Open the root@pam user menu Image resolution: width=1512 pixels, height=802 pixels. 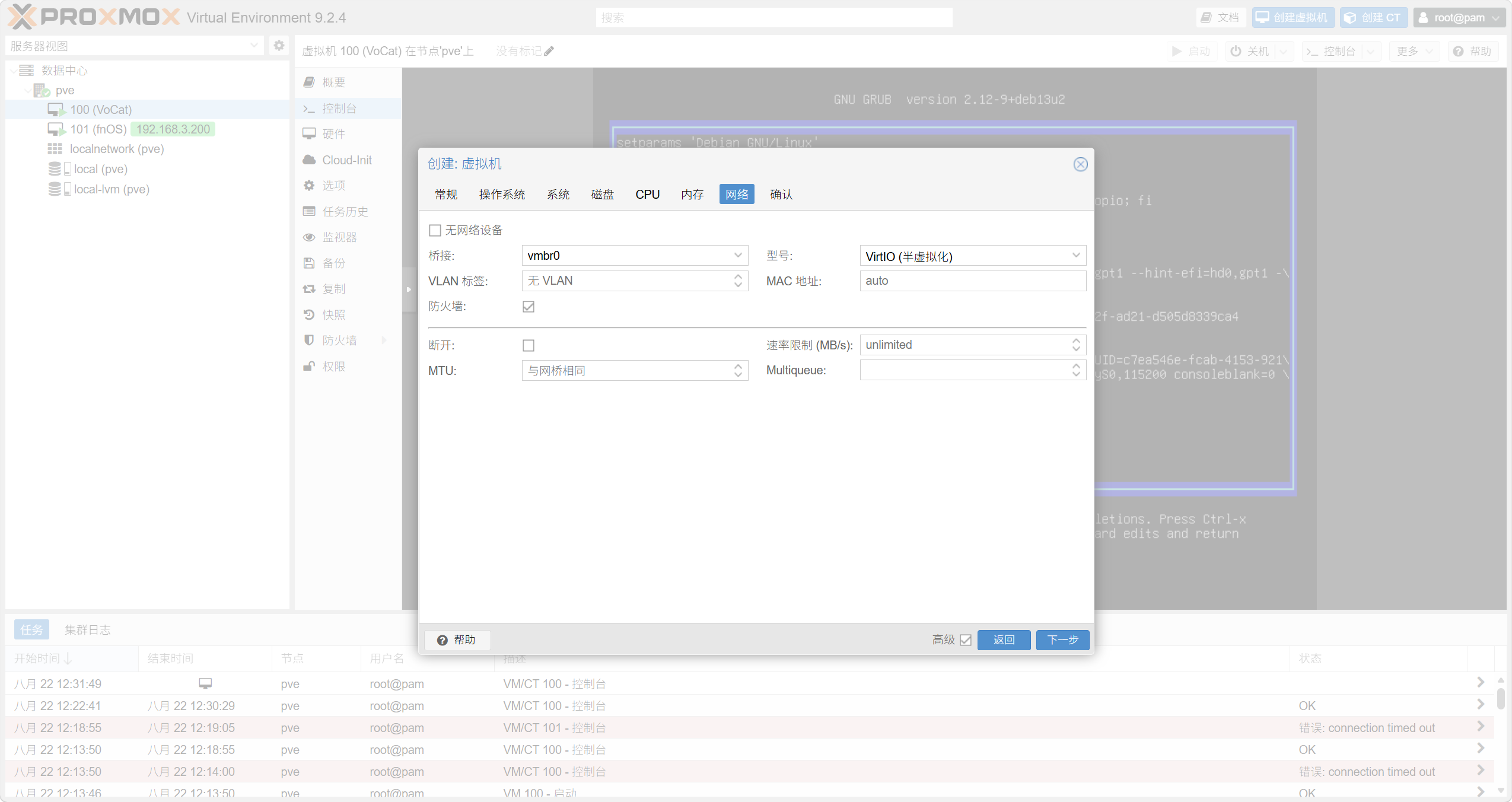(x=1459, y=18)
